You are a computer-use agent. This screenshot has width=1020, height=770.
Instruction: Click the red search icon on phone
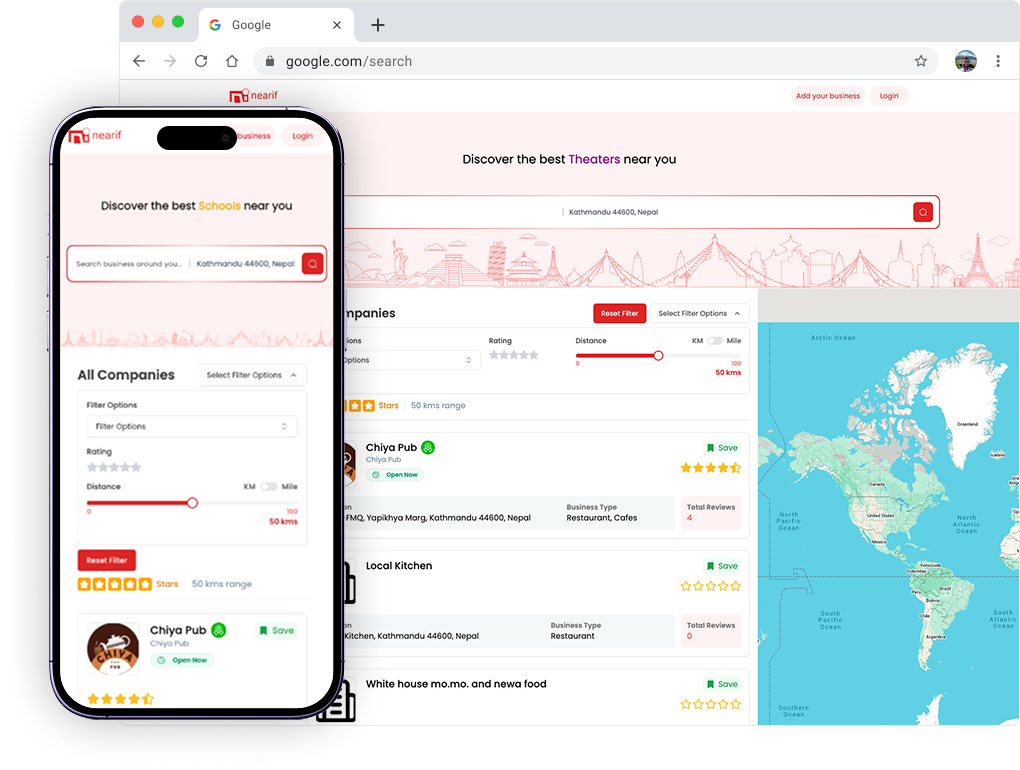(313, 264)
